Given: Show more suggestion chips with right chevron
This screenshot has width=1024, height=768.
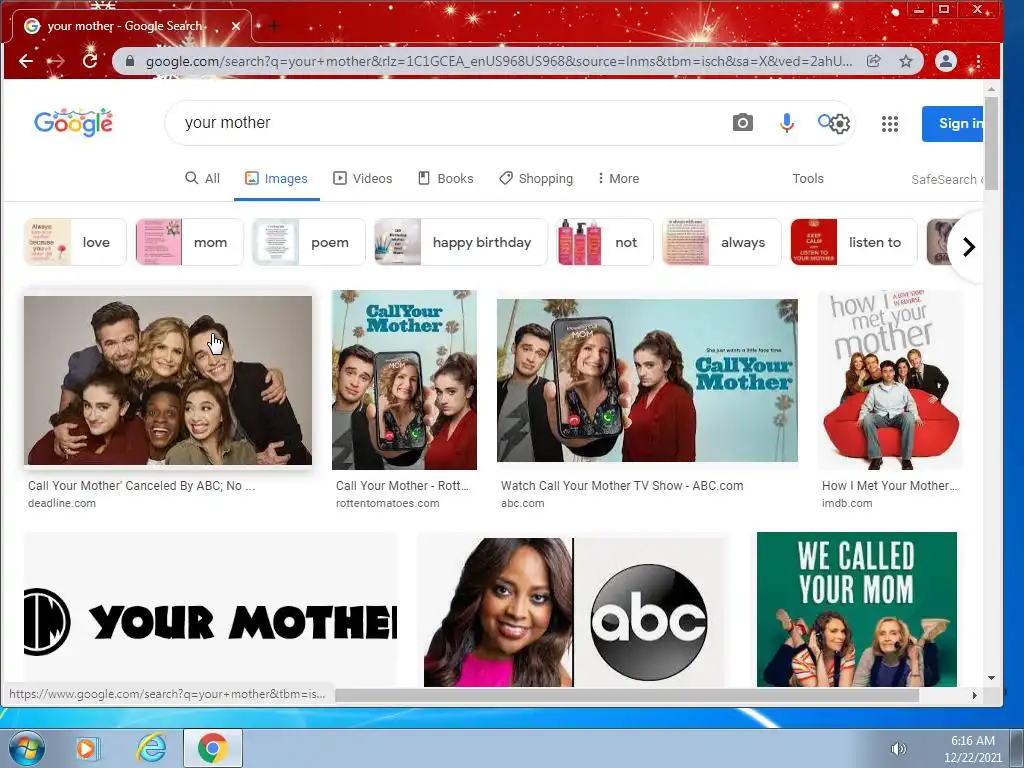Looking at the screenshot, I should pos(968,247).
